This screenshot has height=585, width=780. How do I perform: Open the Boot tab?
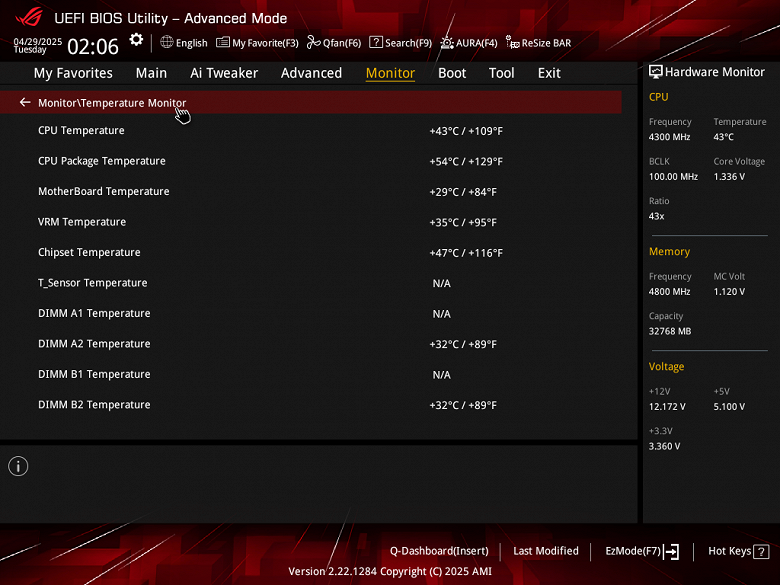pyautogui.click(x=452, y=73)
